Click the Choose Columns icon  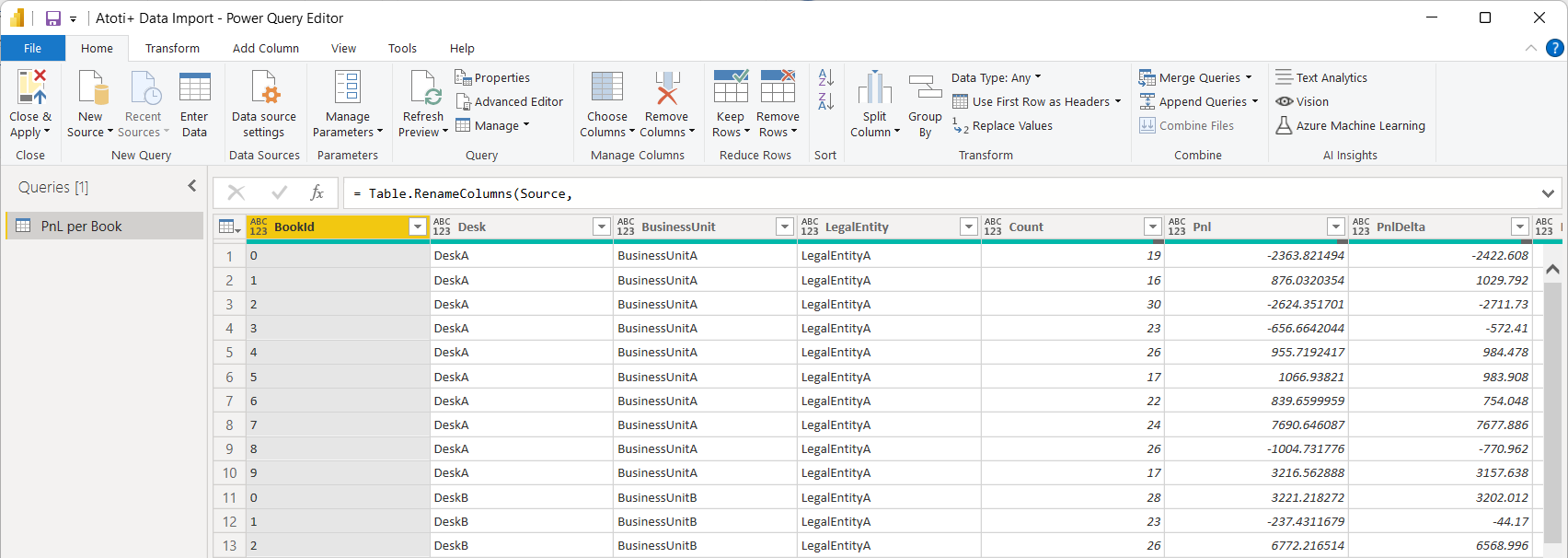point(607,87)
